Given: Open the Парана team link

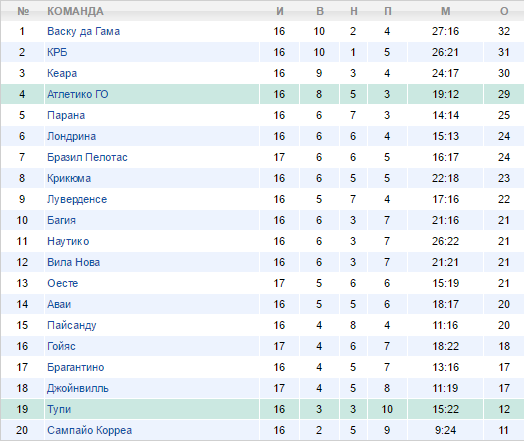Looking at the screenshot, I should point(66,115).
